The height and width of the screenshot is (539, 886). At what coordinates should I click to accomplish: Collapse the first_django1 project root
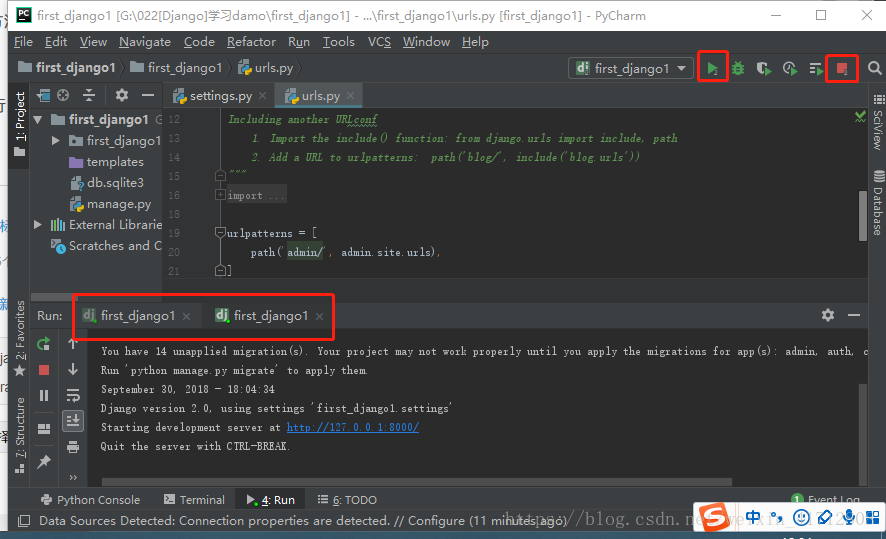tap(38, 120)
